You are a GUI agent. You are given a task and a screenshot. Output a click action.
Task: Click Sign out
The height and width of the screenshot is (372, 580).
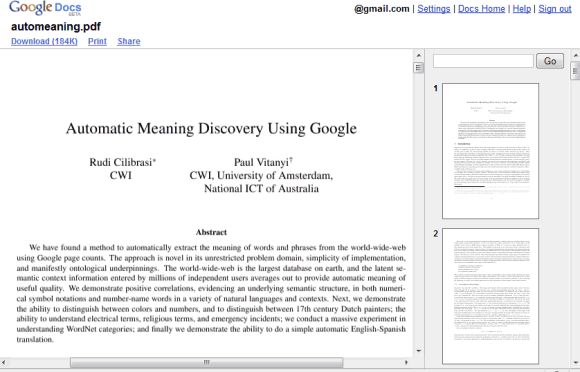(555, 9)
